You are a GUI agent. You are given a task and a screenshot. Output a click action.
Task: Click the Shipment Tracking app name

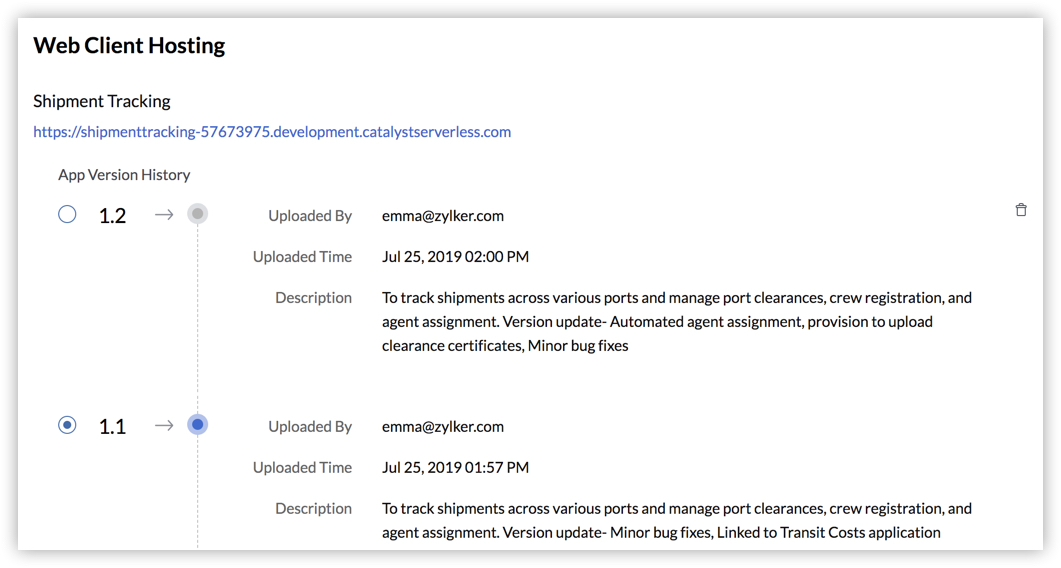pyautogui.click(x=101, y=101)
